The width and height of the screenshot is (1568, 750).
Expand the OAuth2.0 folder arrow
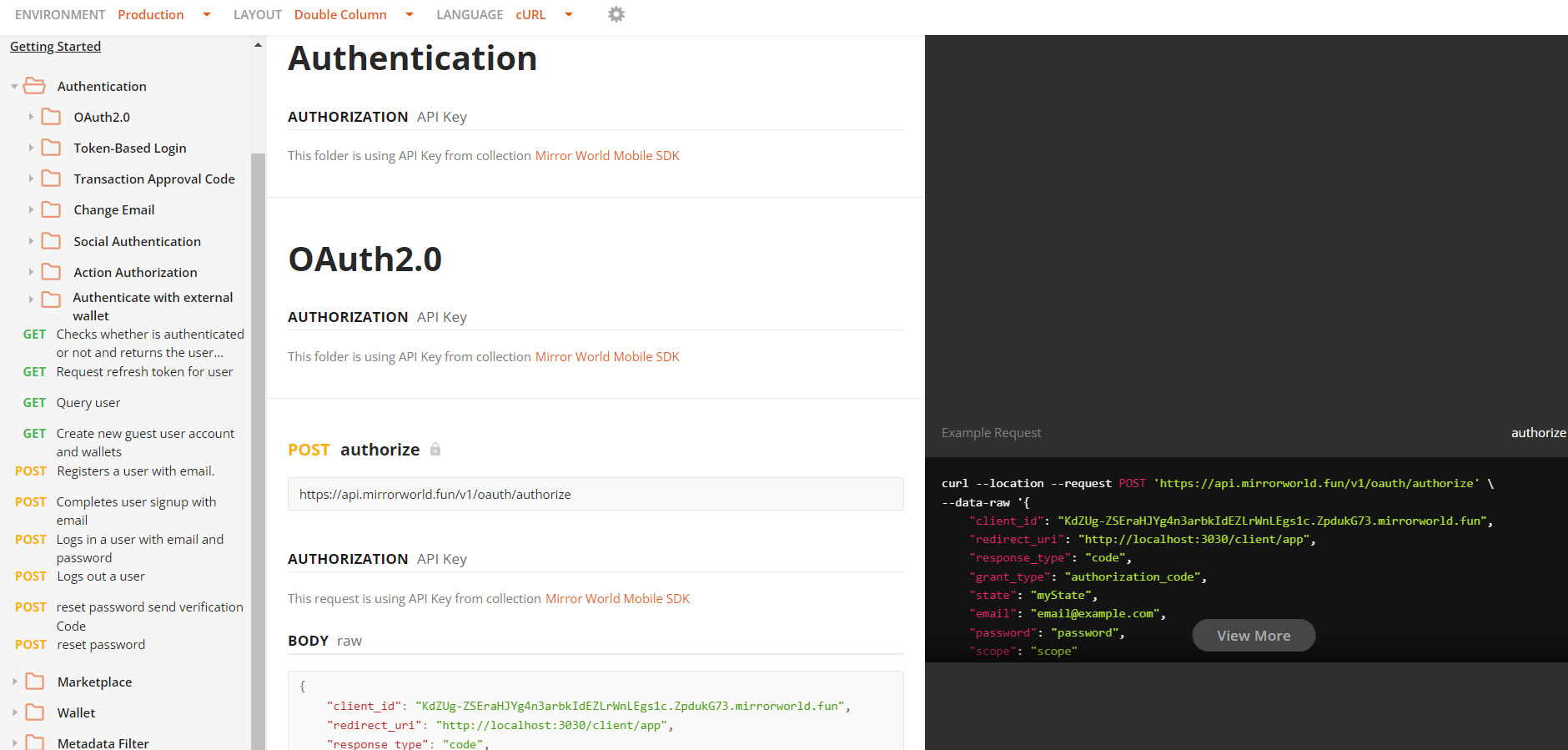click(x=31, y=117)
